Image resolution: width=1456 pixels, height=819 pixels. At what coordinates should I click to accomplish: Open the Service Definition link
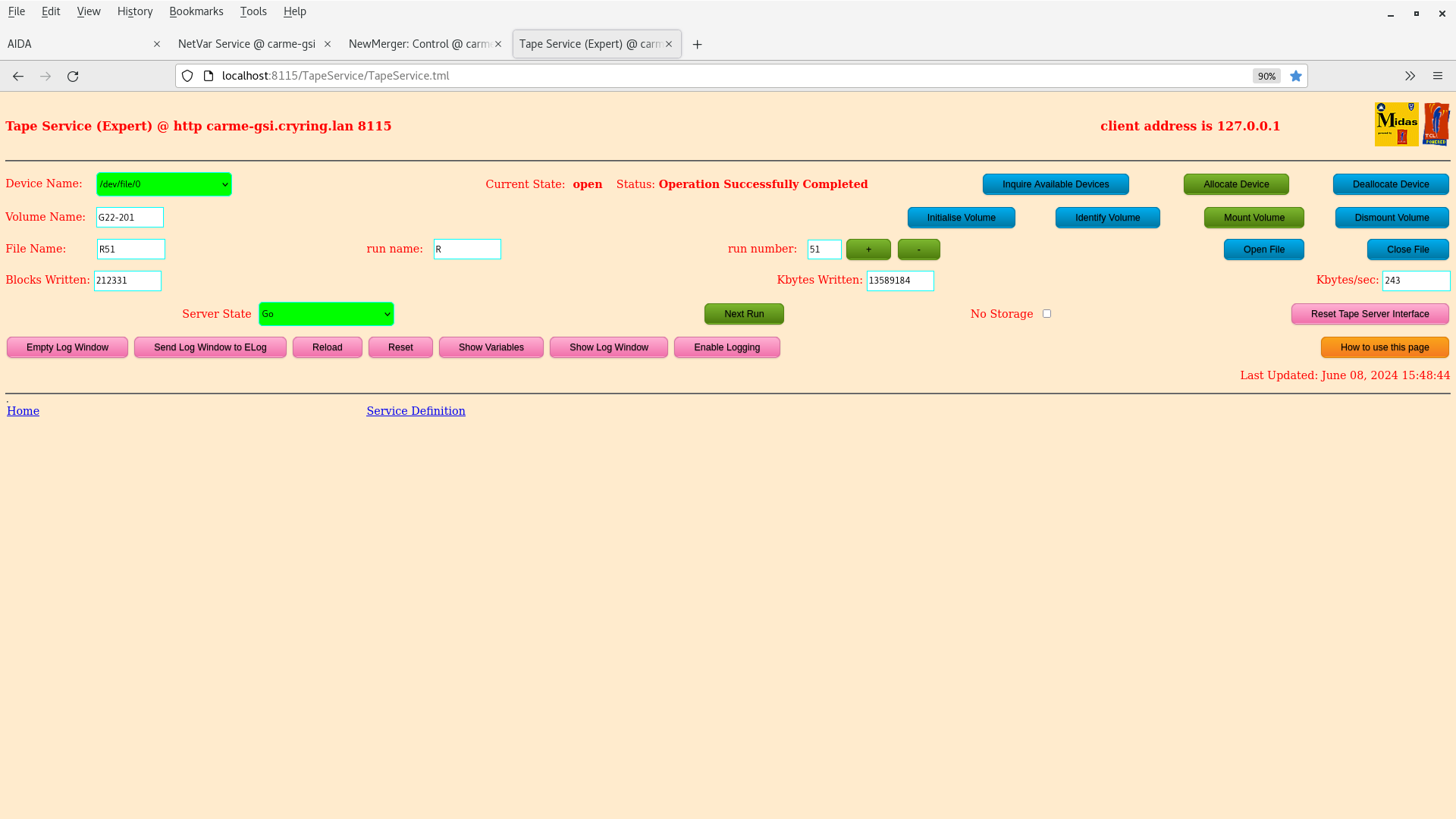click(416, 411)
